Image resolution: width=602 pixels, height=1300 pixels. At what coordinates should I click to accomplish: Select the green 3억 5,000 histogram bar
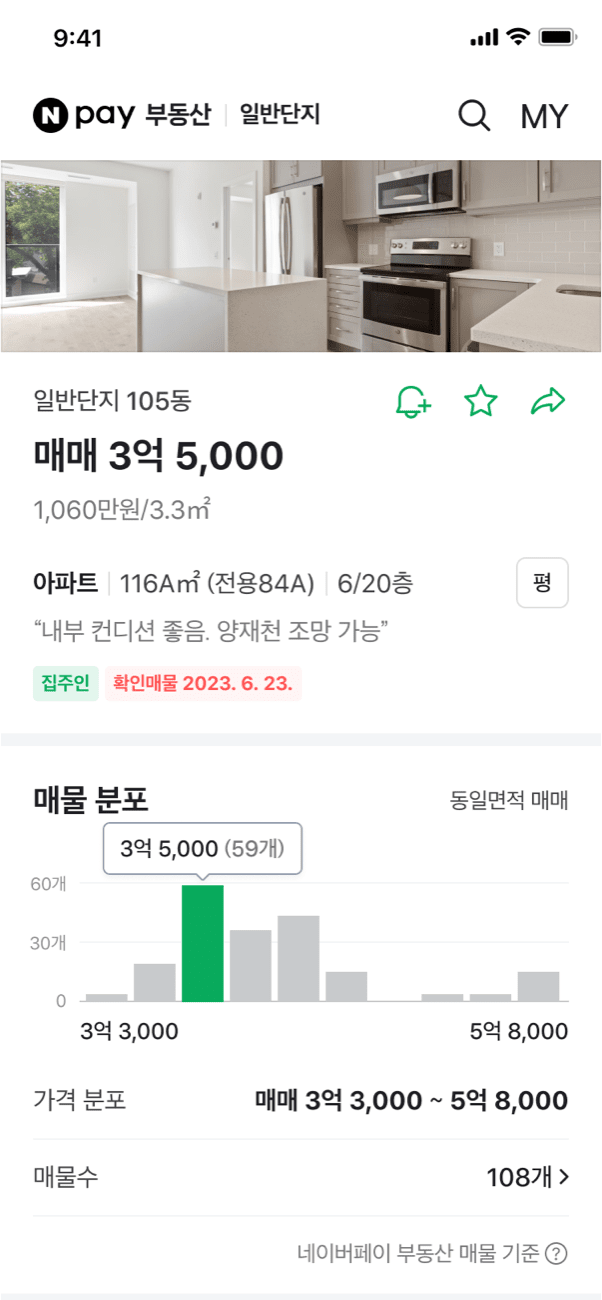[202, 943]
